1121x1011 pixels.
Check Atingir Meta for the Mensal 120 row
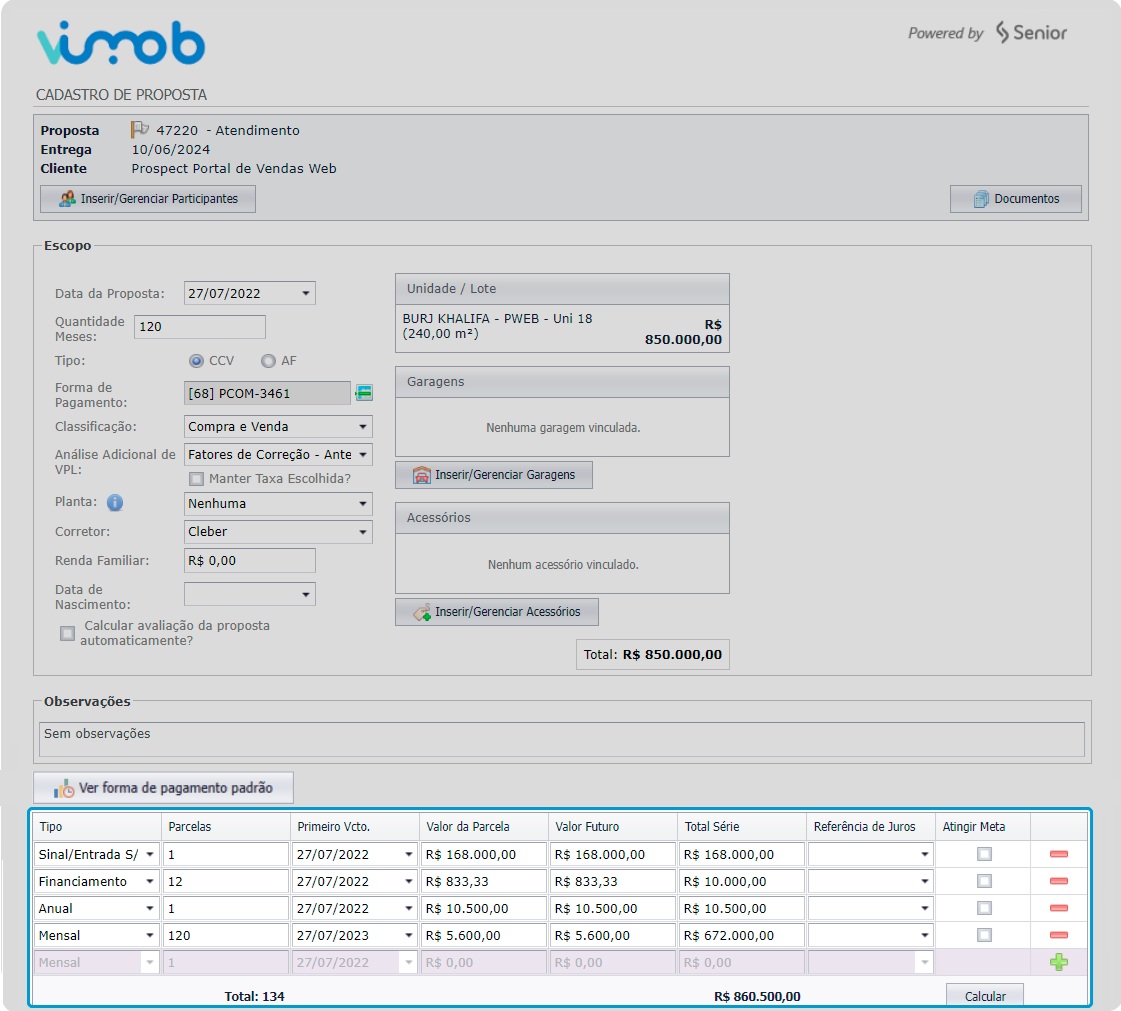(x=984, y=935)
